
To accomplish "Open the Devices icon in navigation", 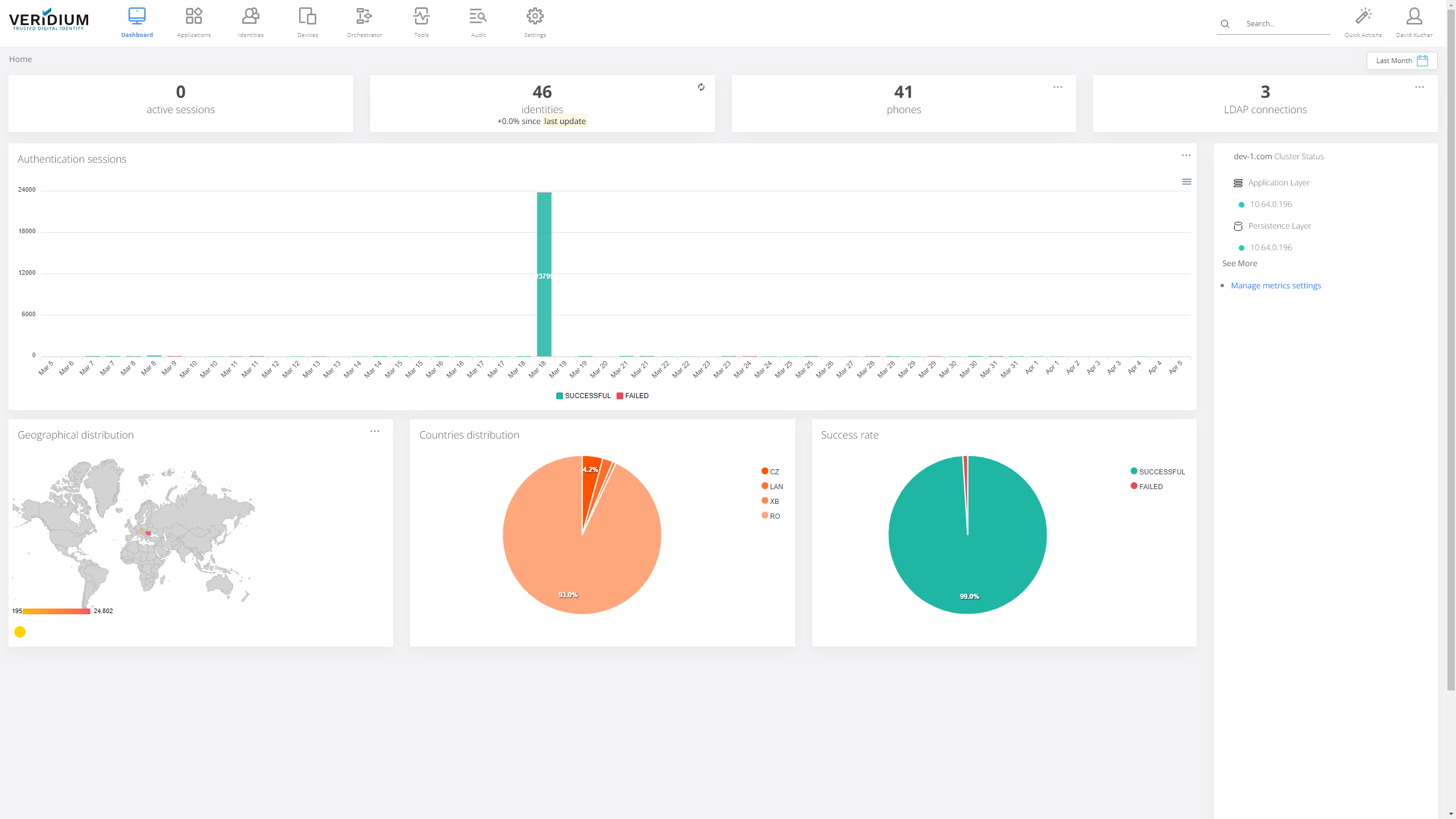I will tap(307, 16).
